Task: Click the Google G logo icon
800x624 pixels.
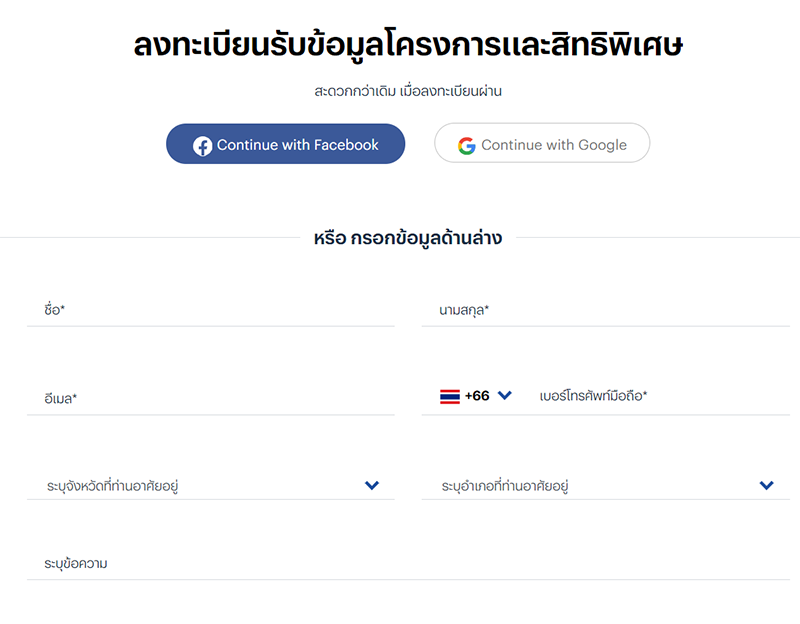Action: coord(467,145)
